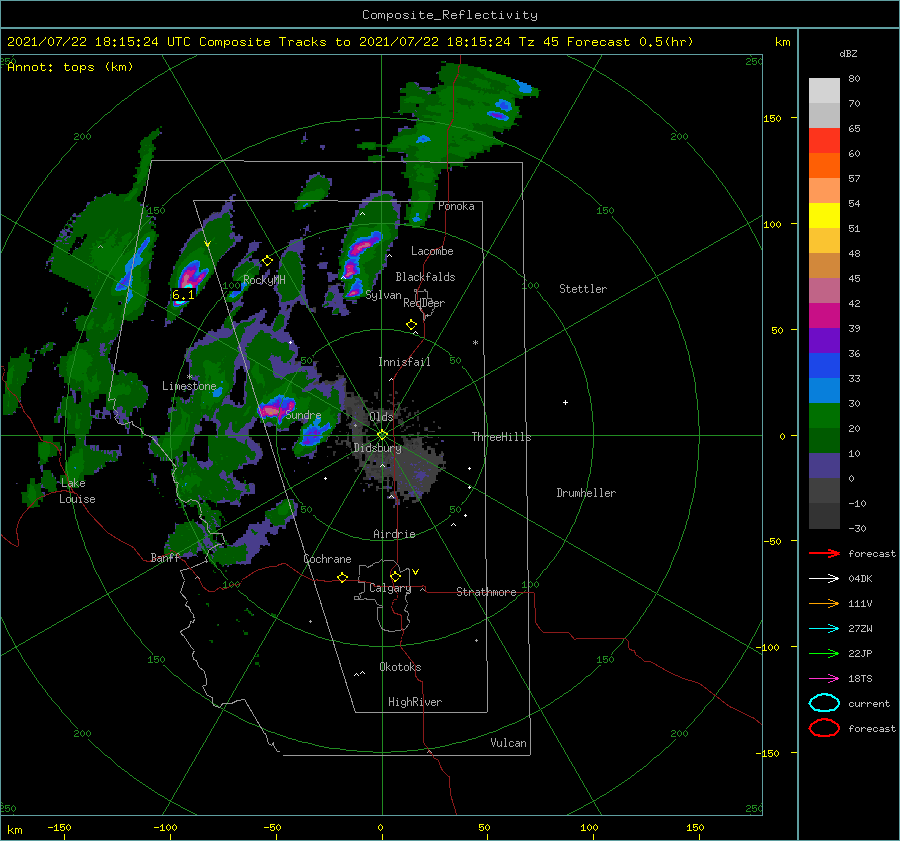The width and height of the screenshot is (900, 841).
Task: Click the Stettler city label
Action: pyautogui.click(x=583, y=289)
